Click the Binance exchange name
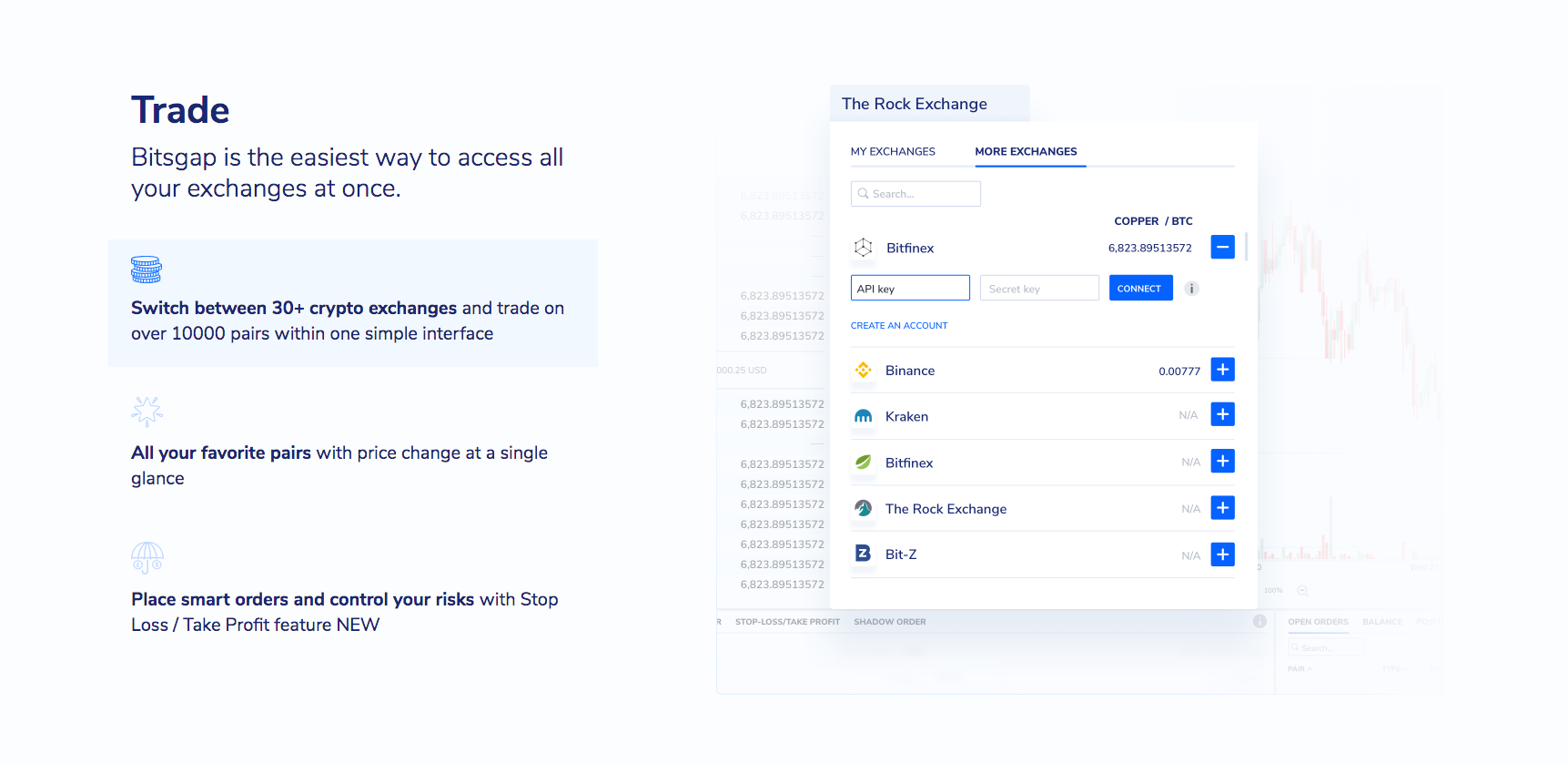 [910, 371]
